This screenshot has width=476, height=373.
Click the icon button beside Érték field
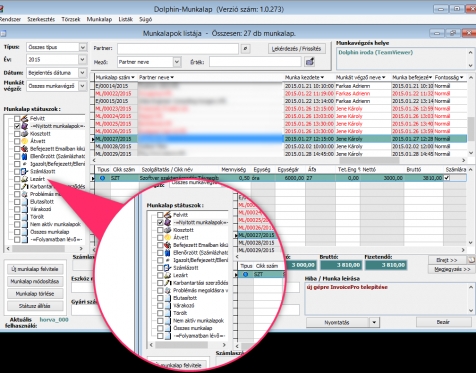[x=310, y=62]
